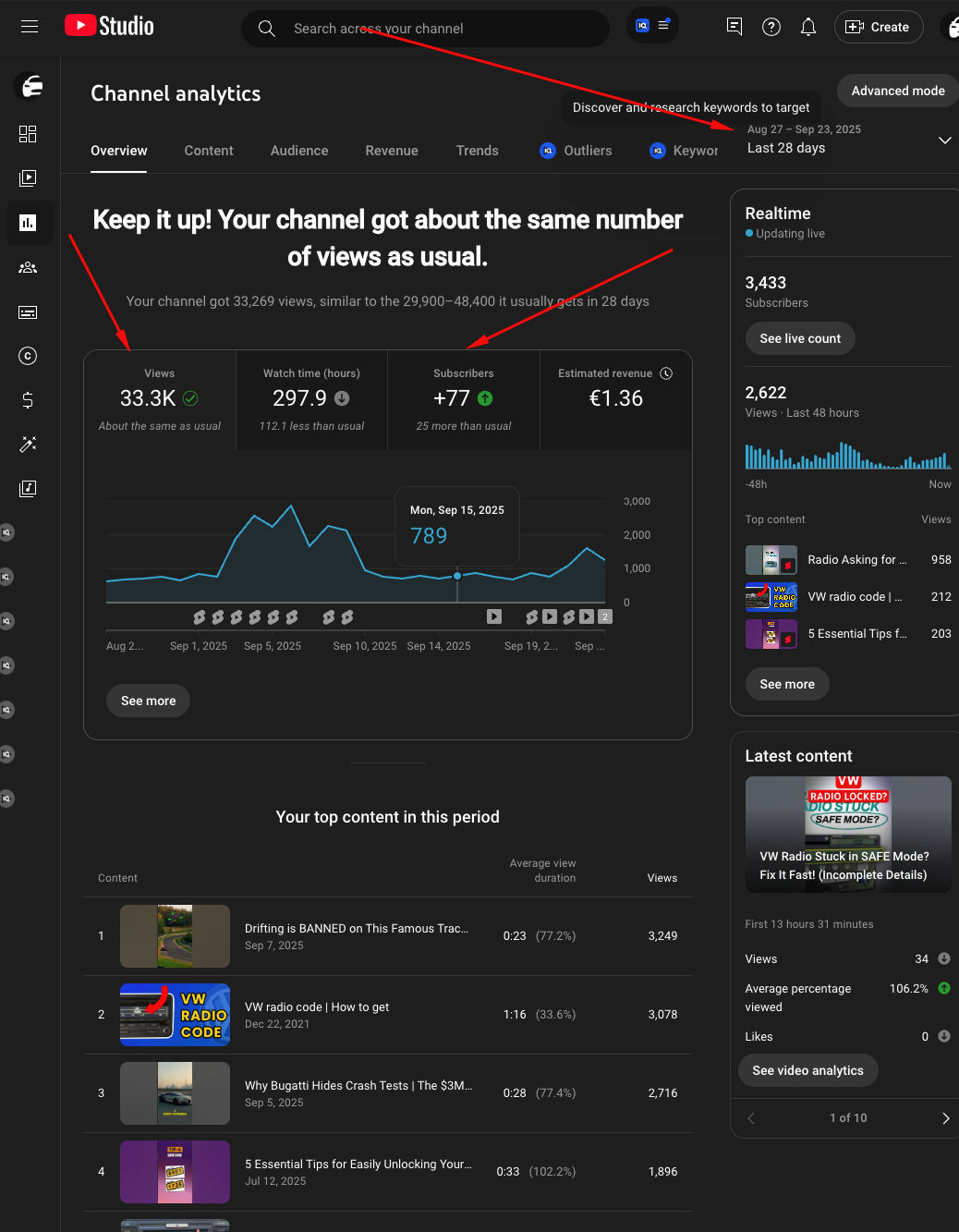Click the Copyright icon in the sidebar

click(28, 356)
